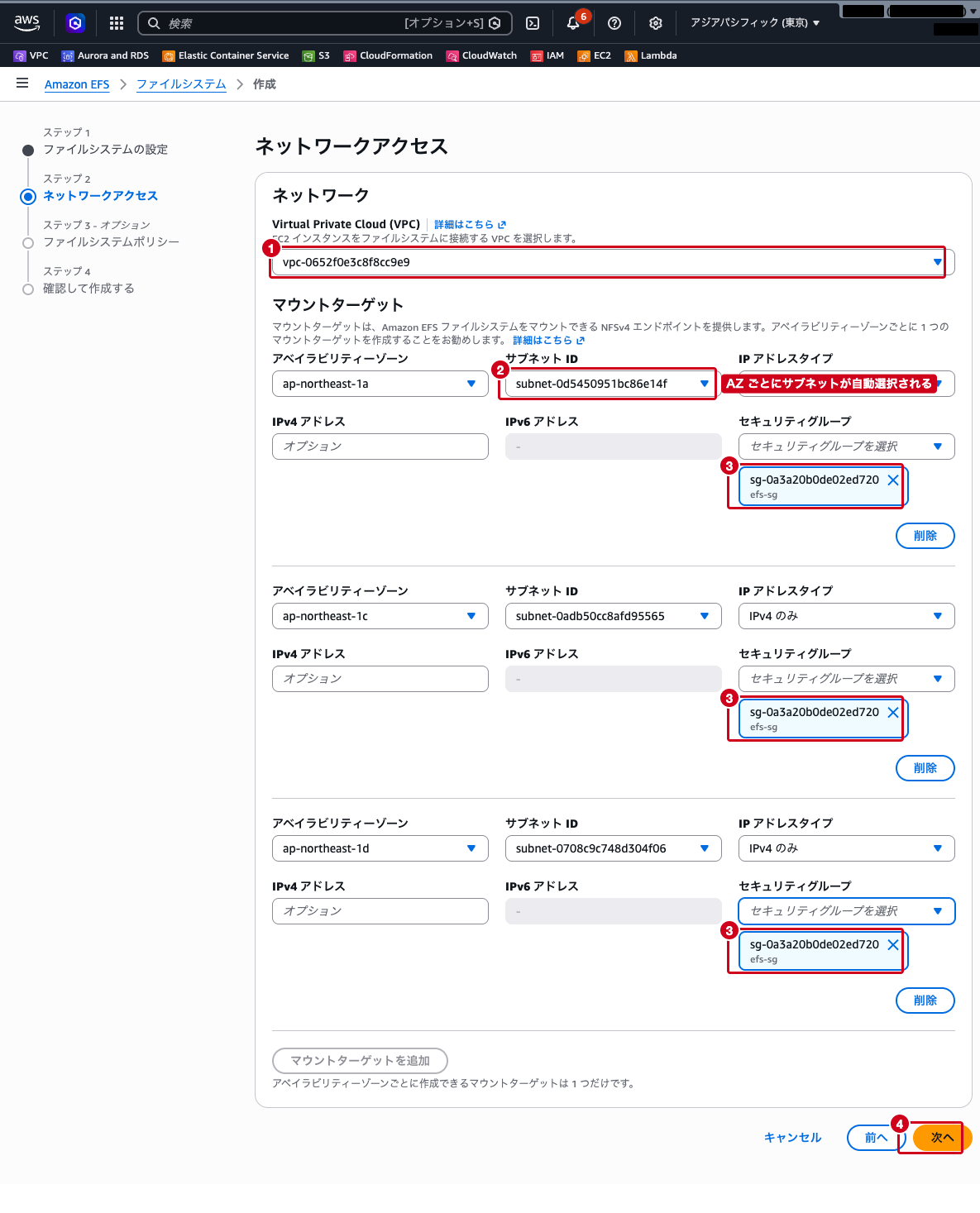The image size is (980, 1213).
Task: Open IAM service shortcut
Action: [x=547, y=55]
